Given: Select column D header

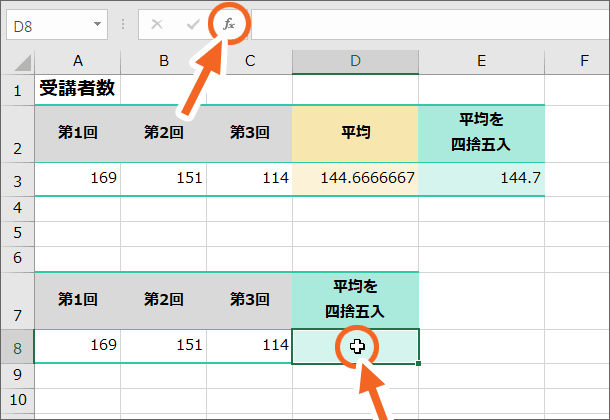Looking at the screenshot, I should 356,61.
